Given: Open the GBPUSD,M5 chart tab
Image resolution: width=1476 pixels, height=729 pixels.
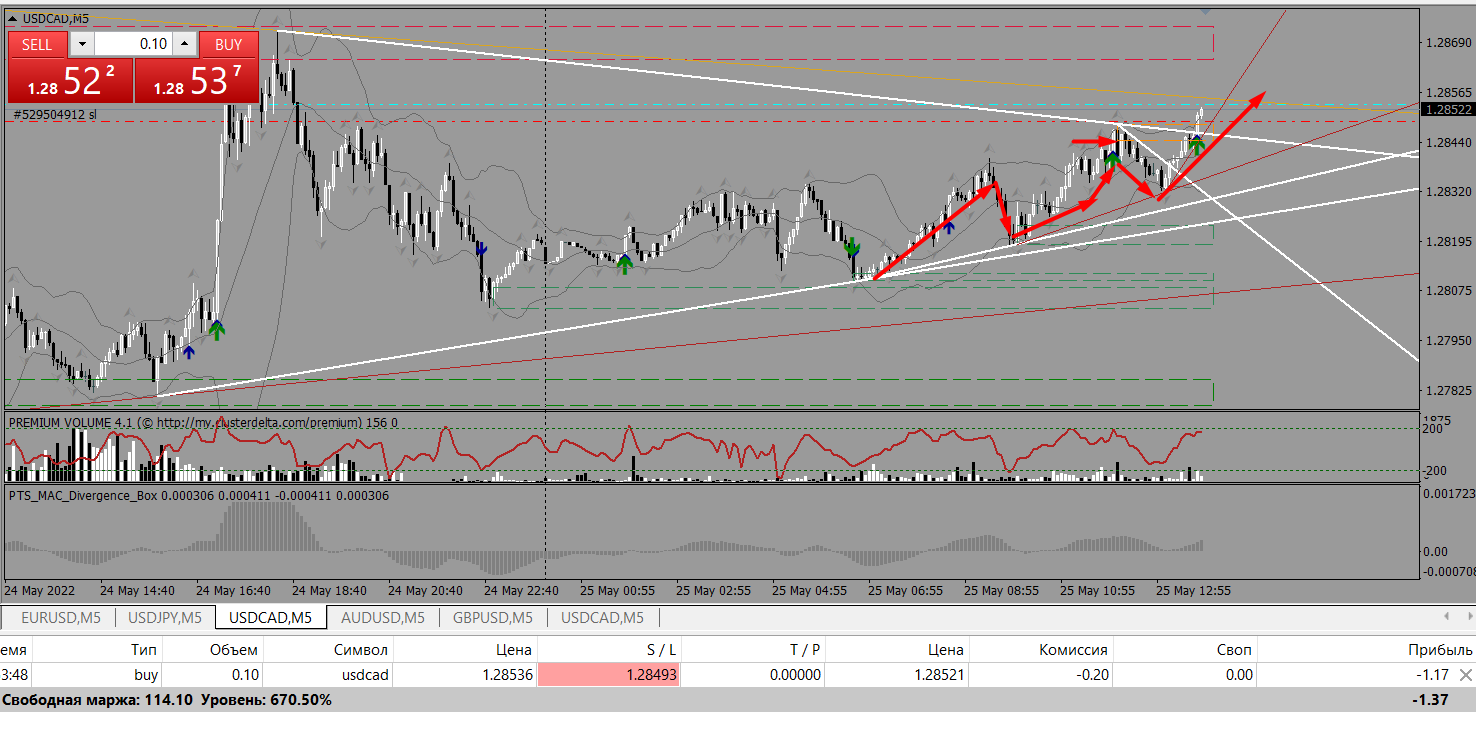Looking at the screenshot, I should (492, 617).
